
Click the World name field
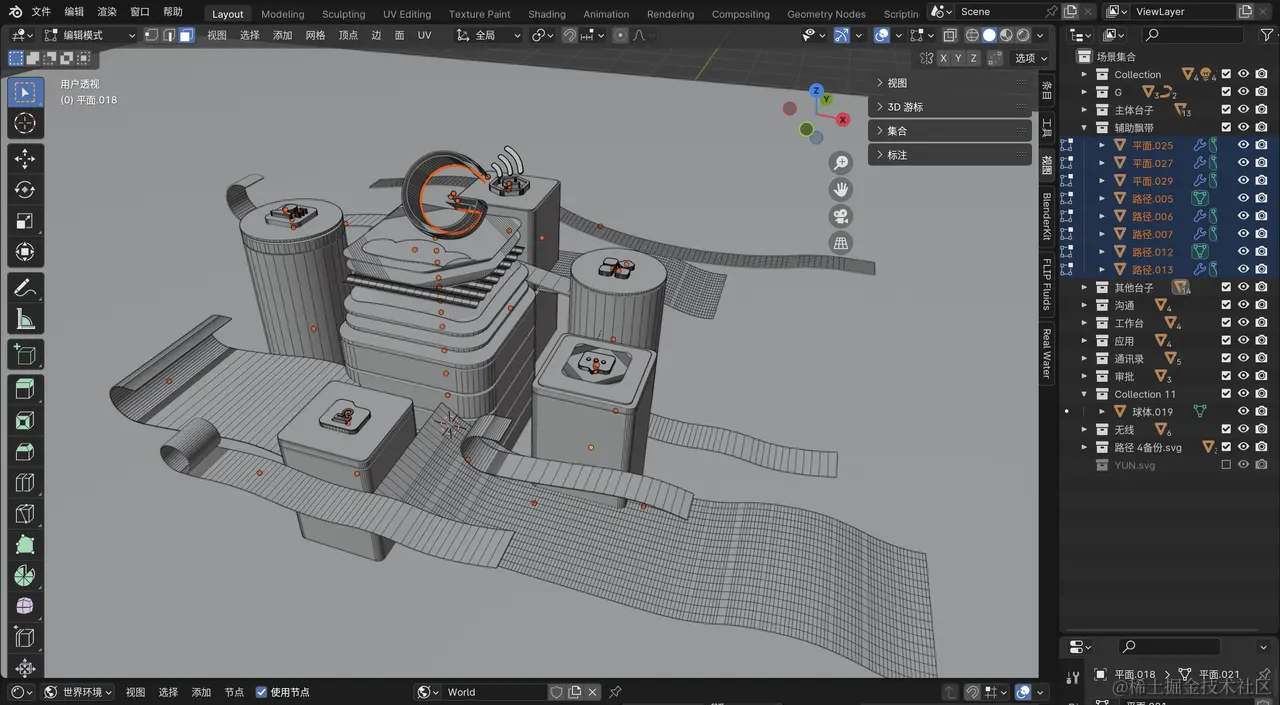[494, 692]
